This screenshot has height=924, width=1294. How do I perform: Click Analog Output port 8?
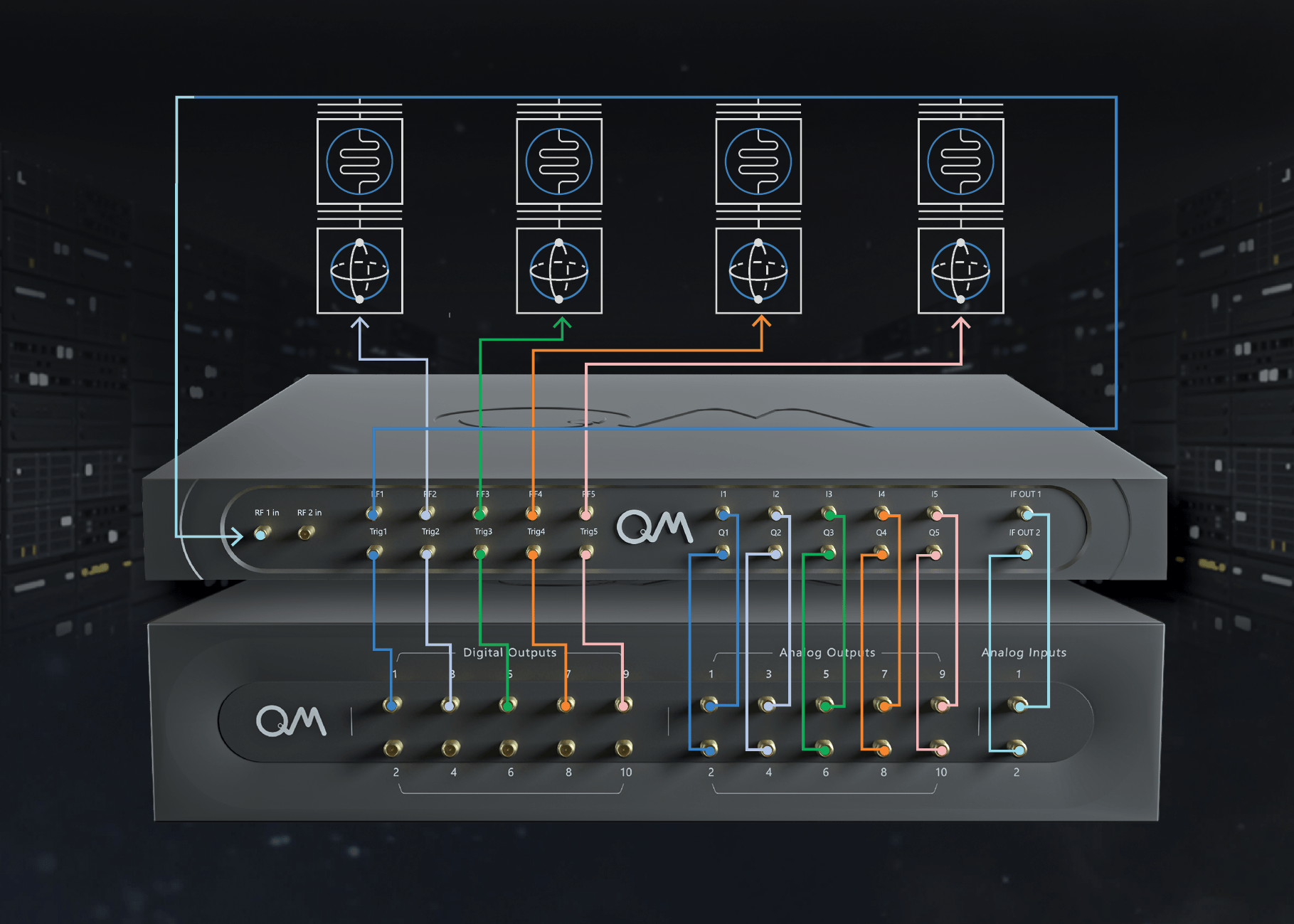[x=883, y=748]
